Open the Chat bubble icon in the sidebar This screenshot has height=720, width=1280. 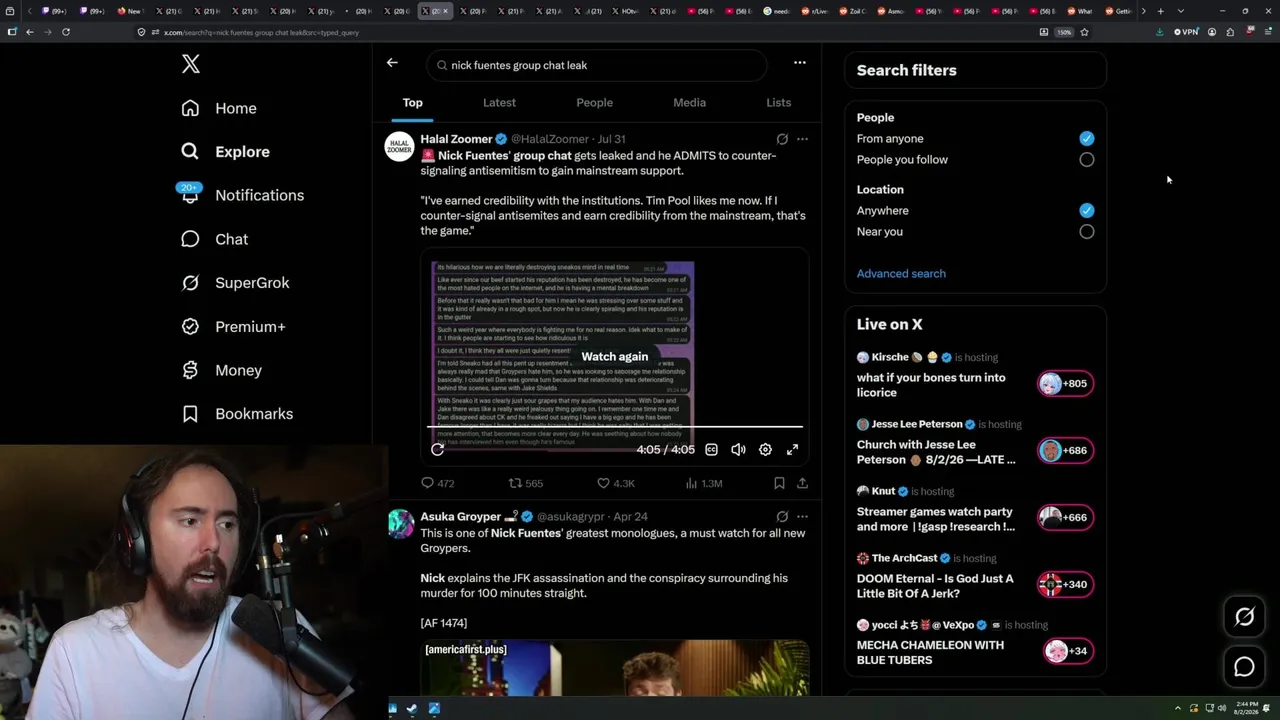click(x=190, y=239)
